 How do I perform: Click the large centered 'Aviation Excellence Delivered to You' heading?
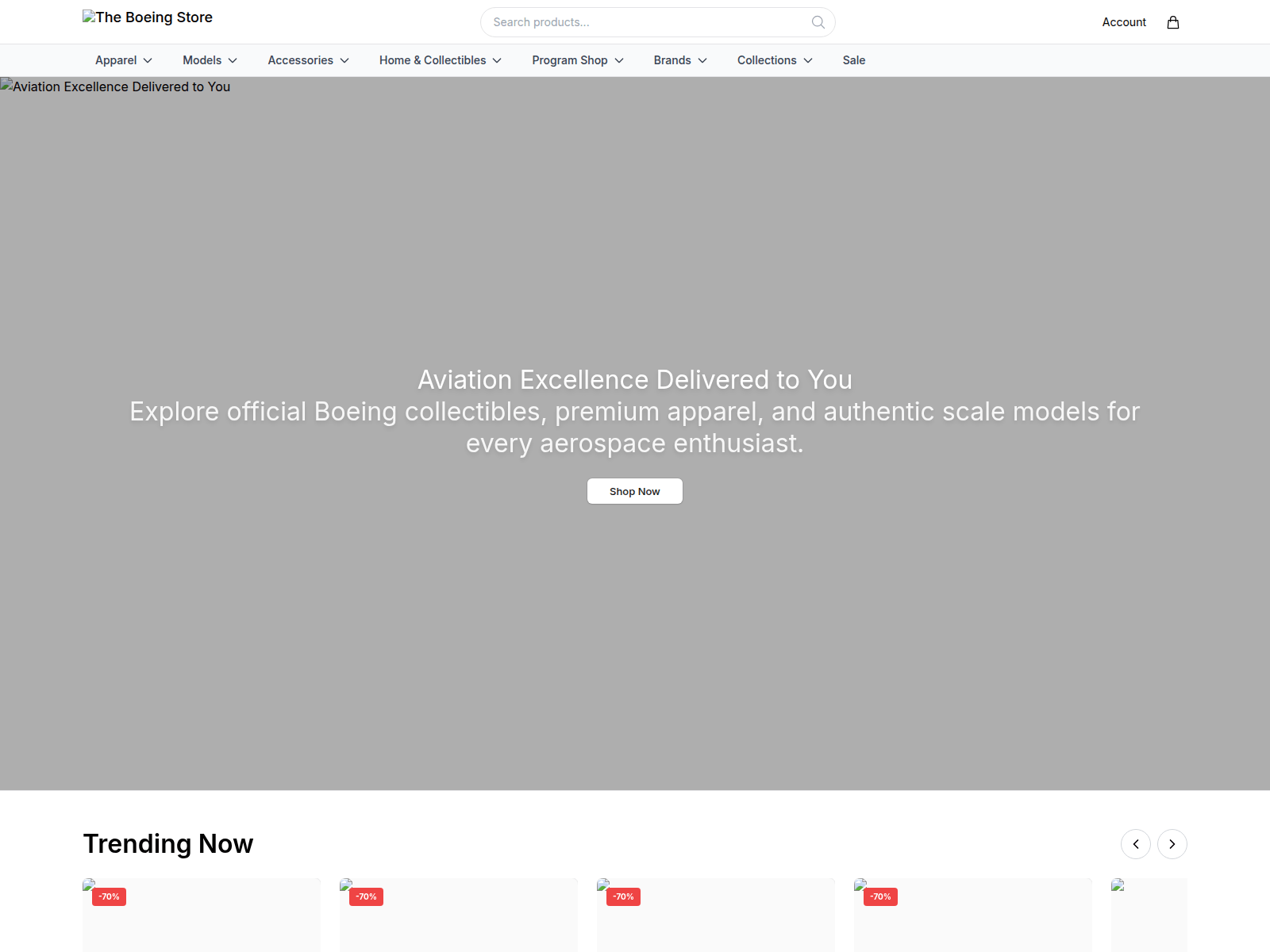[x=635, y=380]
